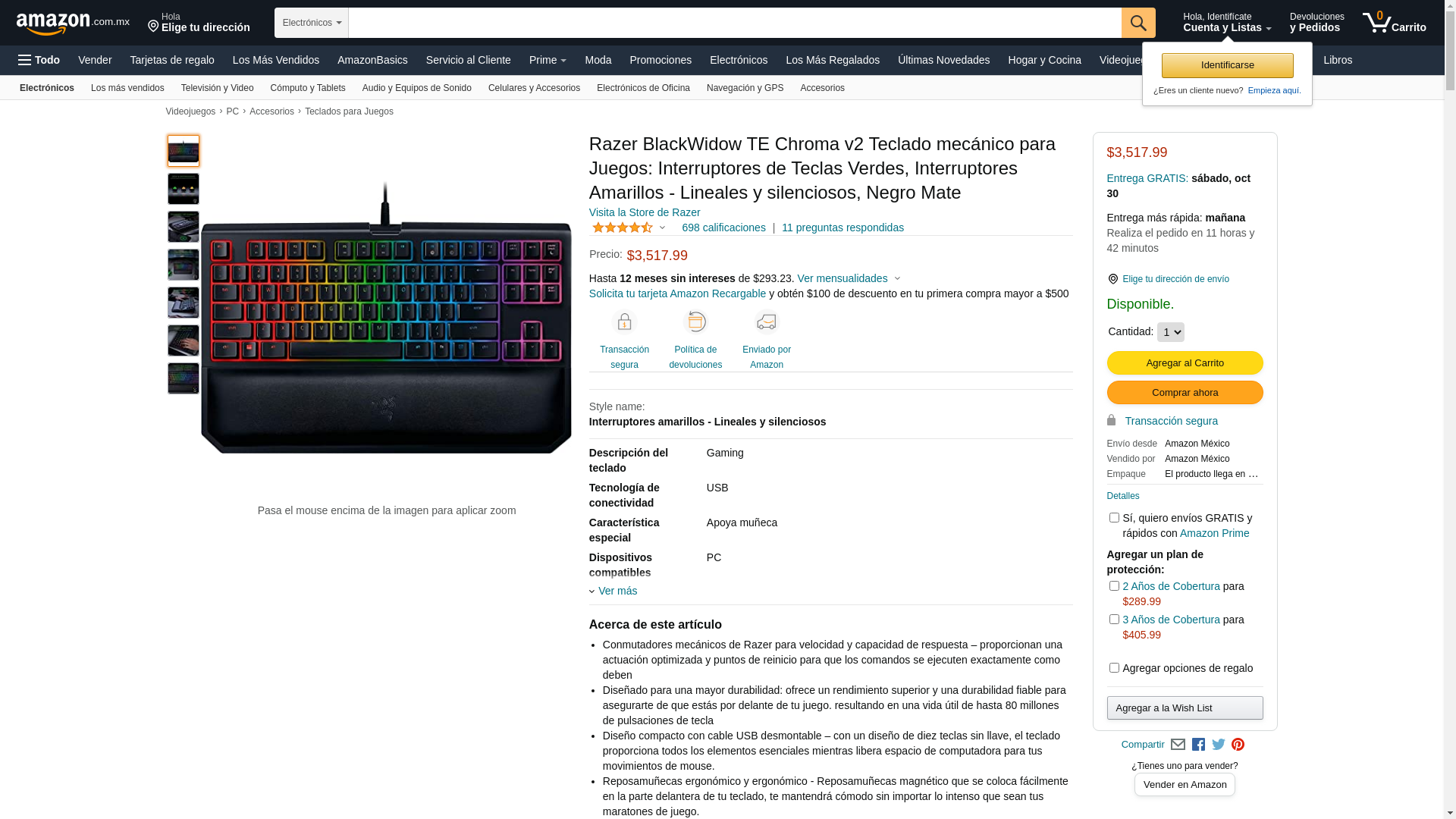Image resolution: width=1456 pixels, height=819 pixels.
Task: Select the 2 Años de Cobertura checkbox
Action: click(x=1114, y=586)
